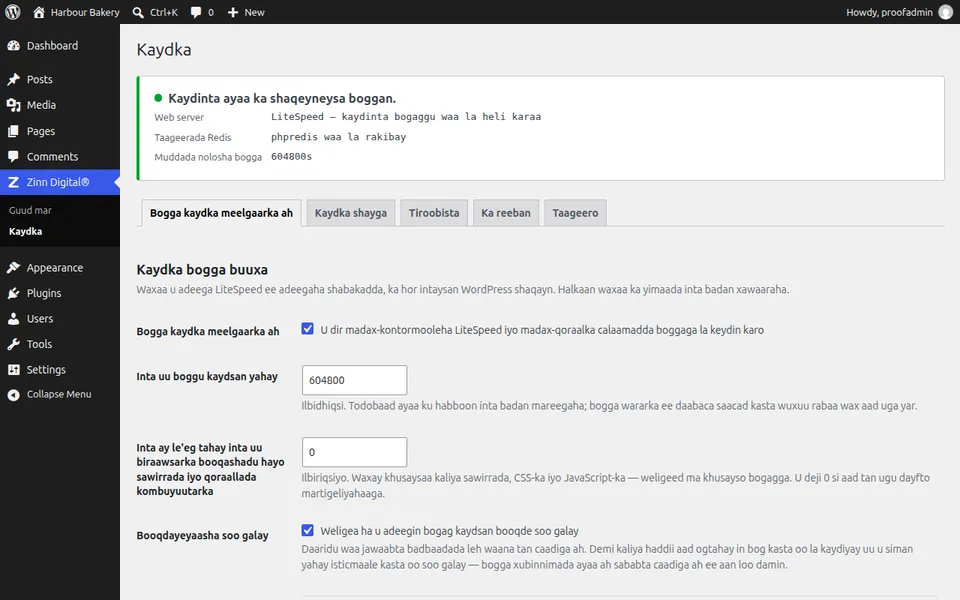Click the Settings sliders icon
The width and height of the screenshot is (960, 600).
tap(13, 370)
